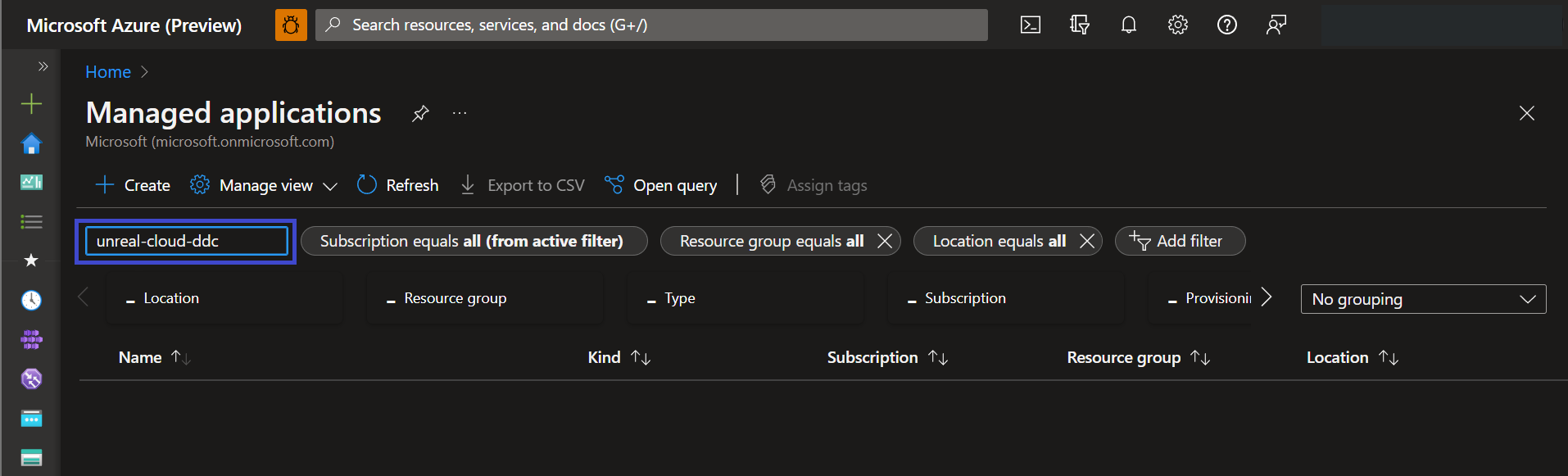Select the Resource group summary card
The image size is (1568, 476).
(485, 298)
